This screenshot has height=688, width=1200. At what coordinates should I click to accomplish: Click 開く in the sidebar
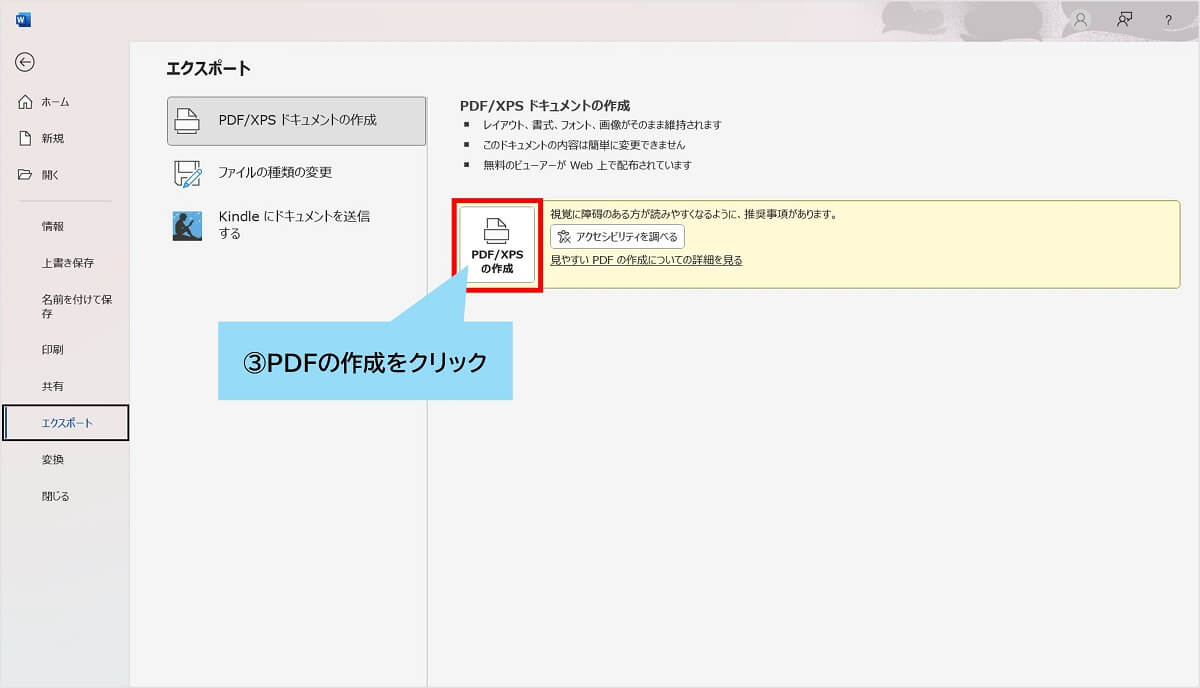pos(50,175)
